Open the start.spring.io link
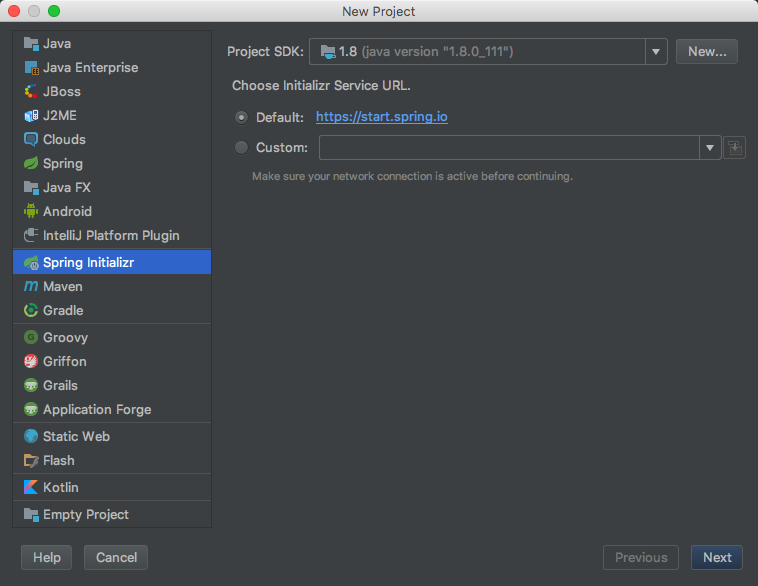The height and width of the screenshot is (586, 758). (x=382, y=117)
